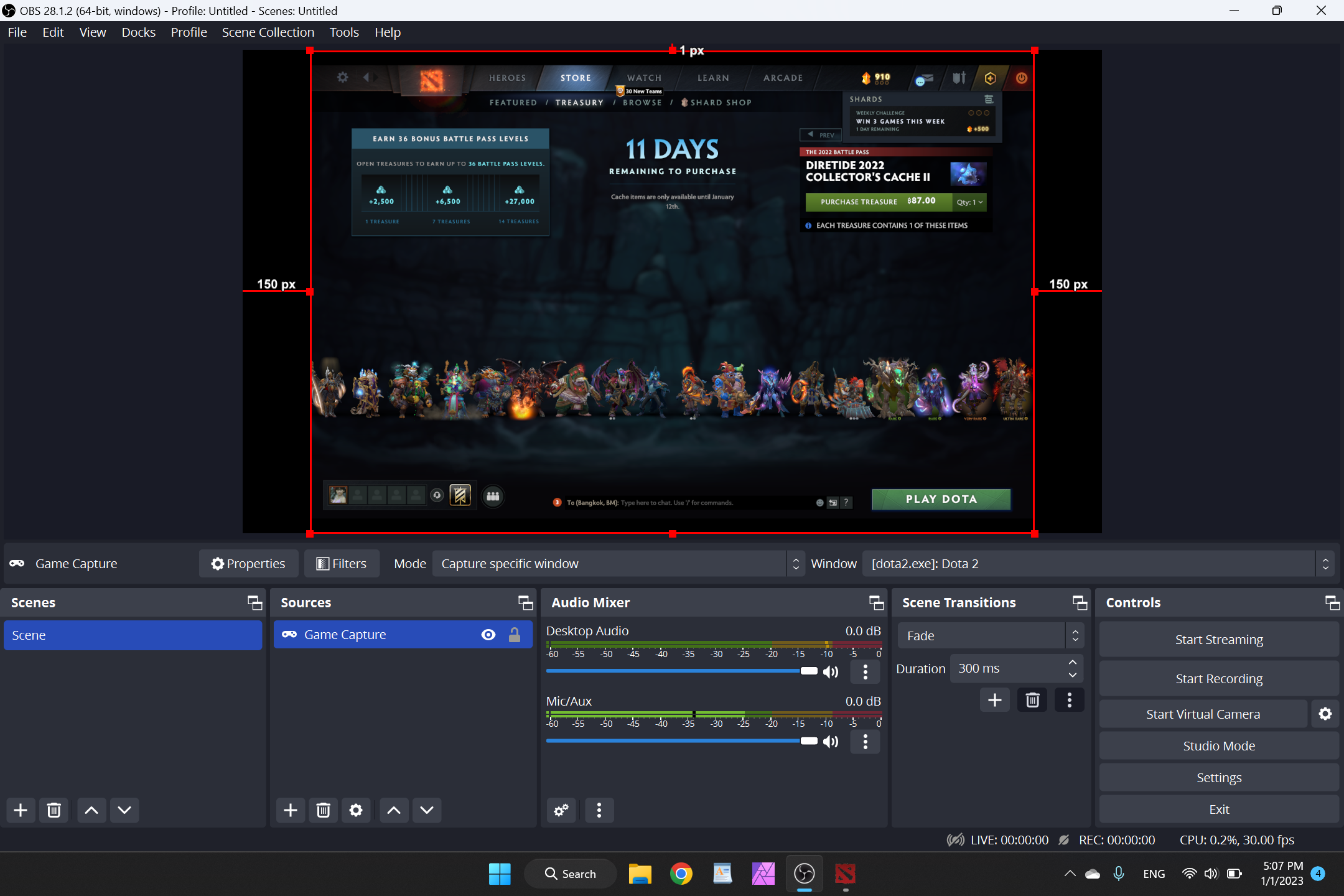Select the Scene item in Scenes list
Image resolution: width=1344 pixels, height=896 pixels.
[x=133, y=635]
